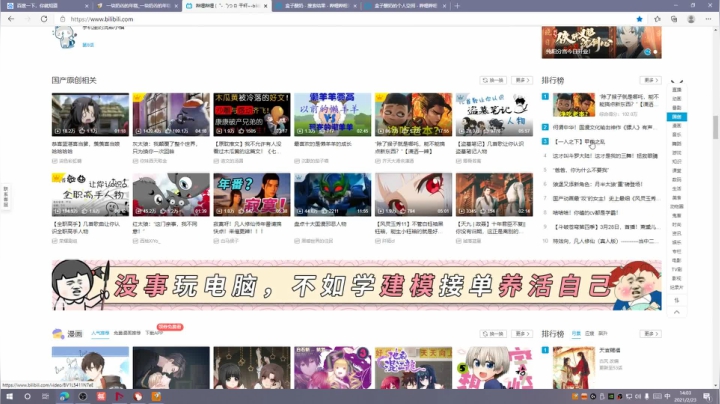The image size is (720, 404).
Task: Jump to 鬼畜 in right side navigation
Action: point(676,215)
